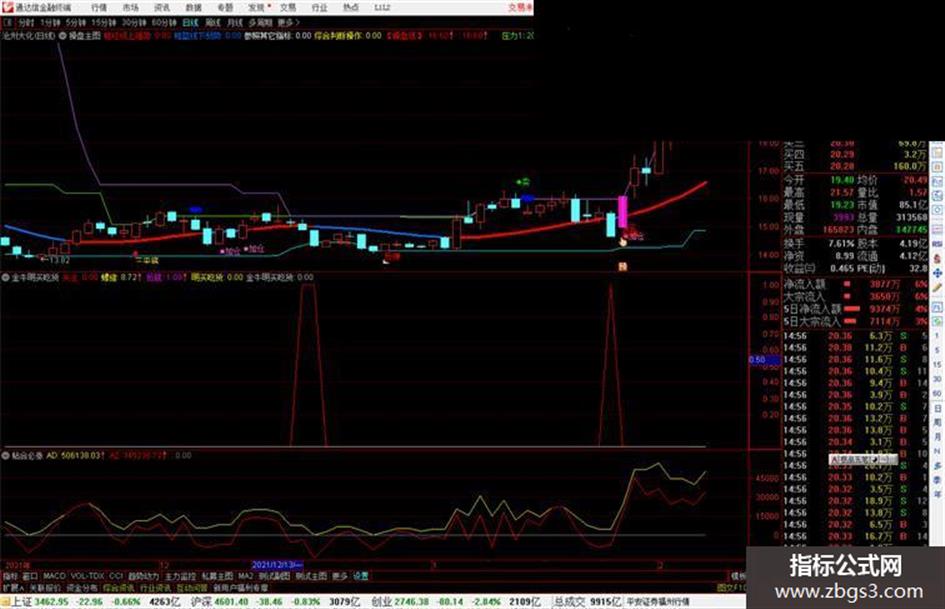The width and height of the screenshot is (945, 609).
Task: Toggle the 操盘主图 indicator settings circle
Action: (x=63, y=36)
